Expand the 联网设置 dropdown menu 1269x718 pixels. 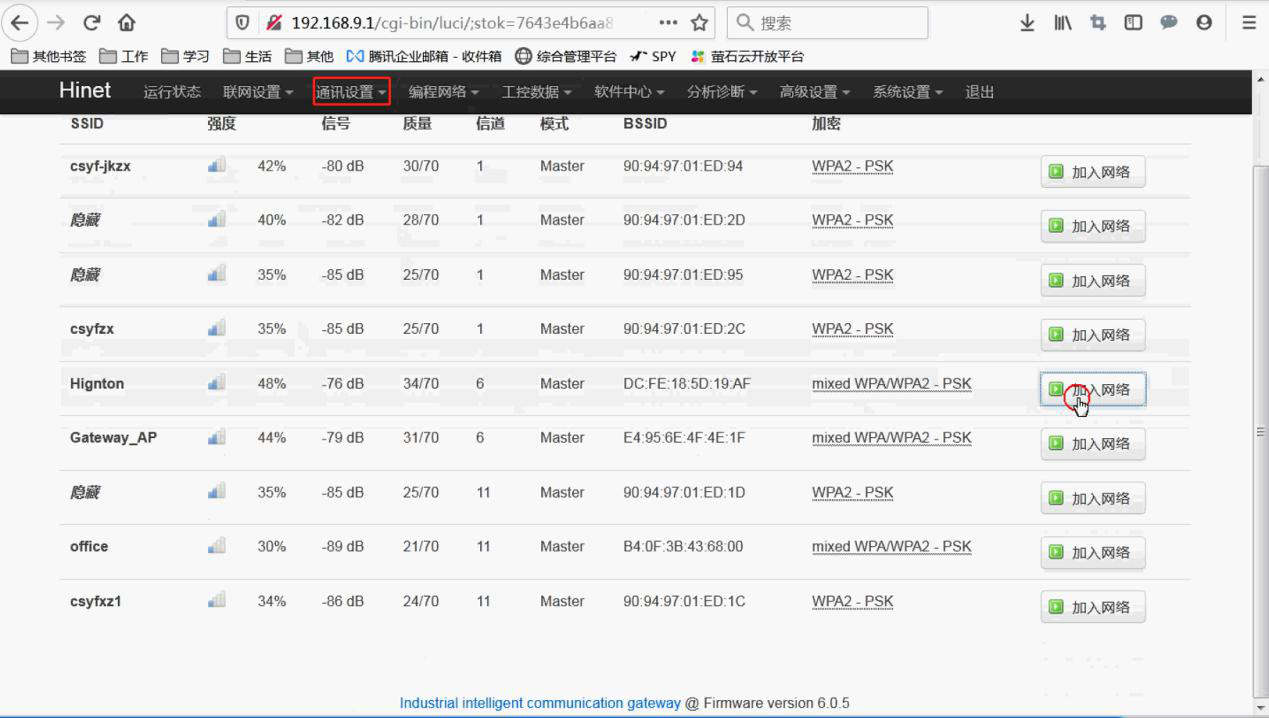(x=258, y=92)
